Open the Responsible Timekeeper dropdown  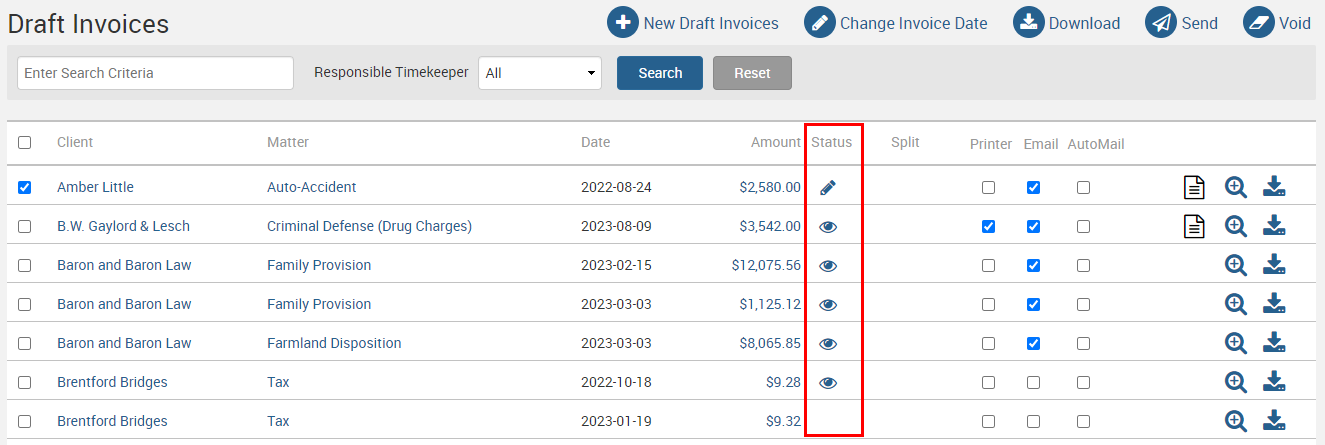[540, 73]
